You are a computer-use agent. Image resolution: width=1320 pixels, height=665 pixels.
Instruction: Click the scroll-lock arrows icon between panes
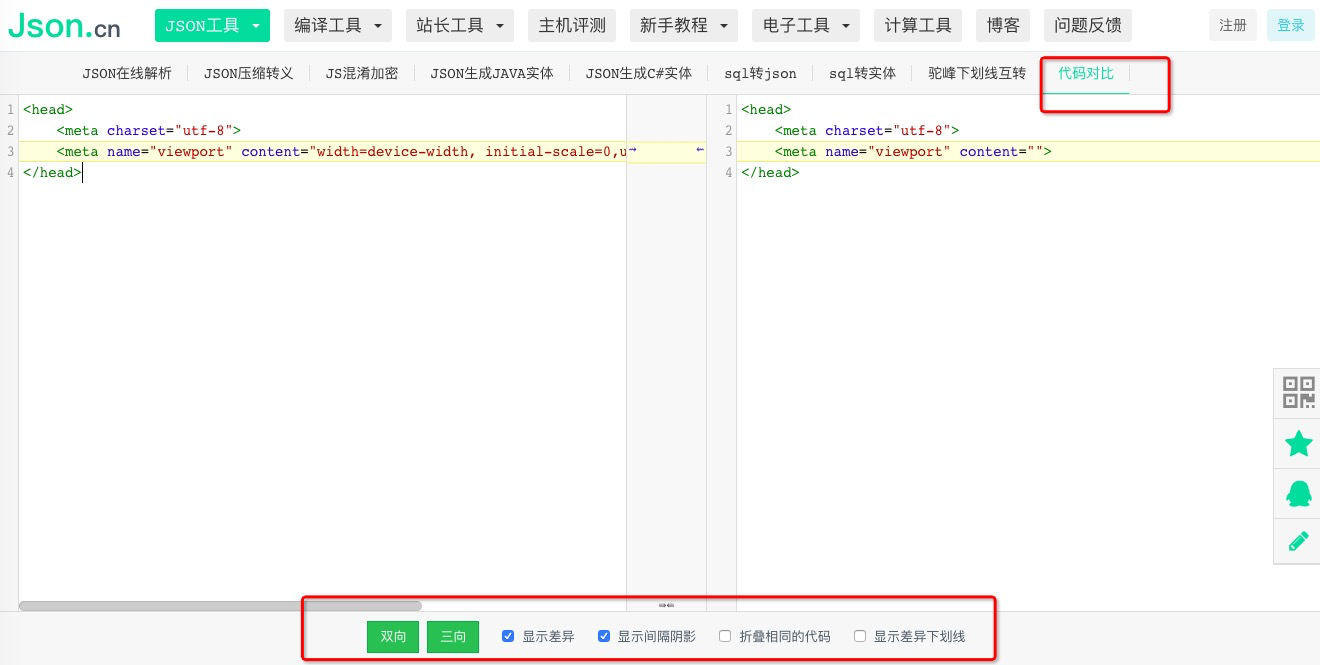click(666, 604)
